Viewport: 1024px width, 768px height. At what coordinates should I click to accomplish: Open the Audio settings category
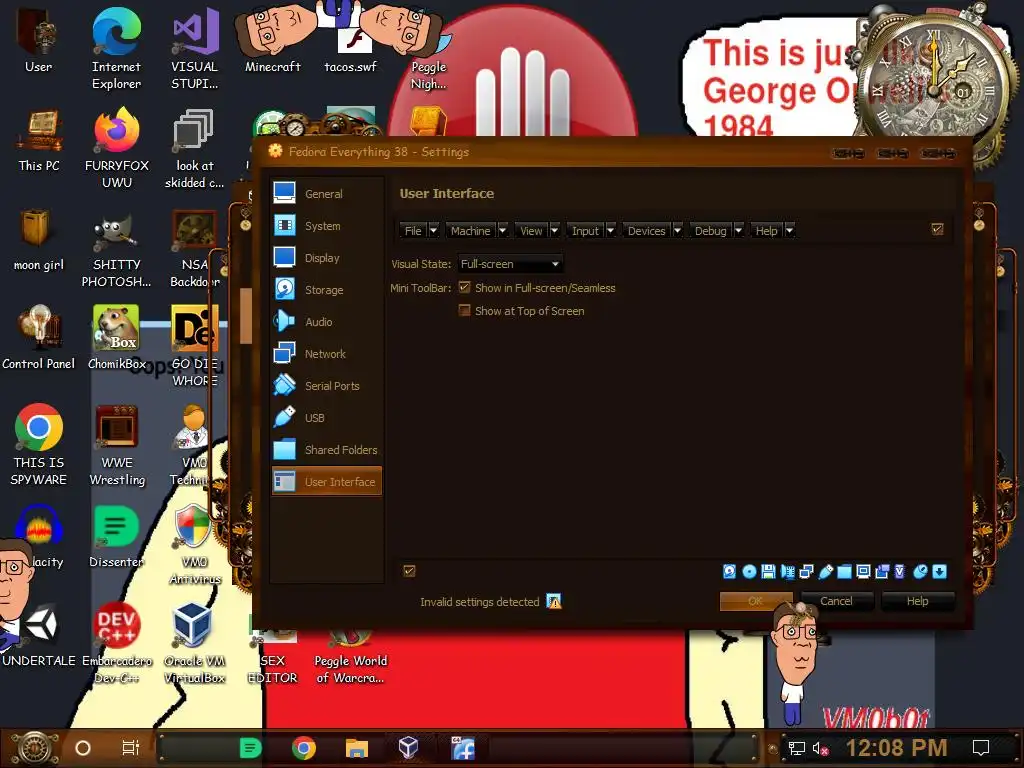pyautogui.click(x=327, y=322)
